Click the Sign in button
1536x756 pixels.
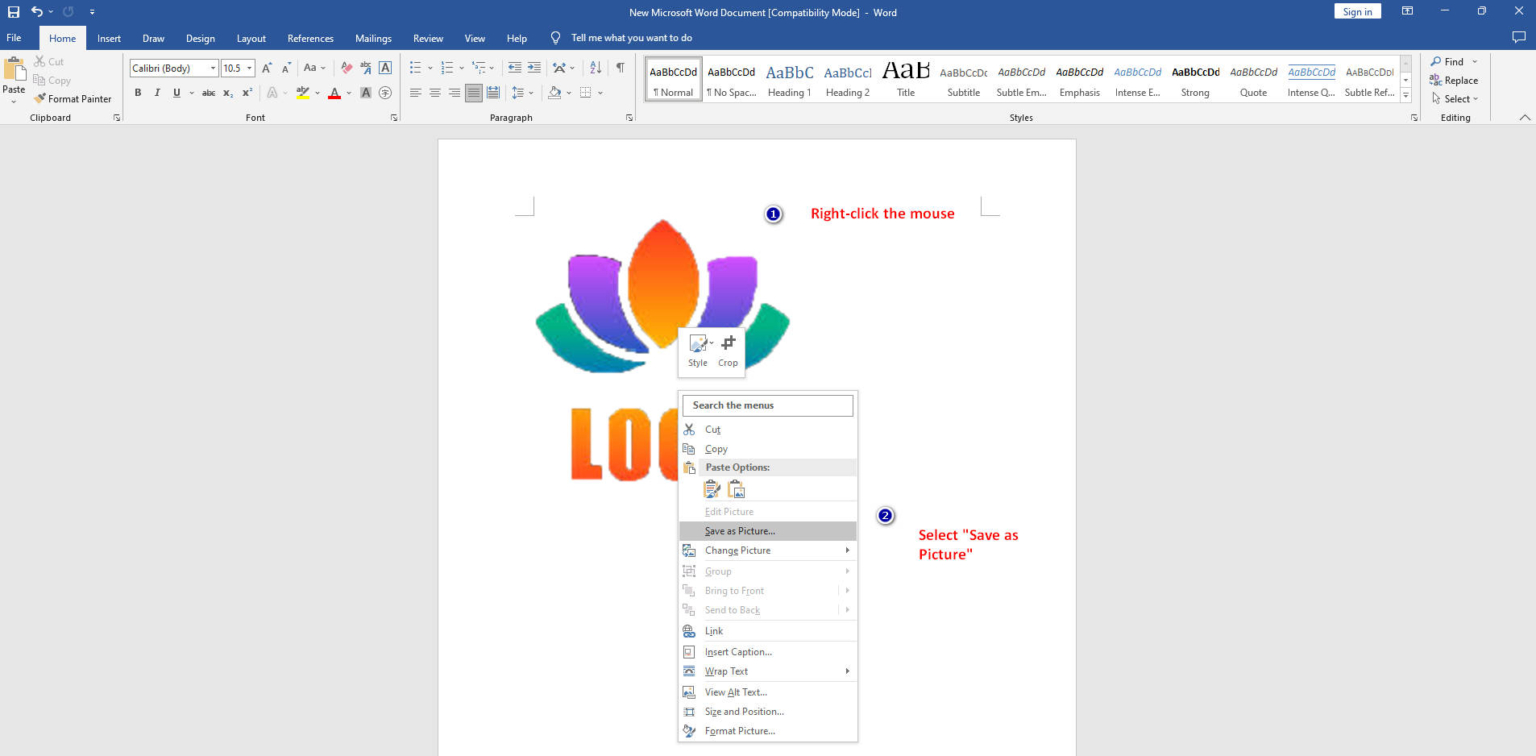(1357, 11)
